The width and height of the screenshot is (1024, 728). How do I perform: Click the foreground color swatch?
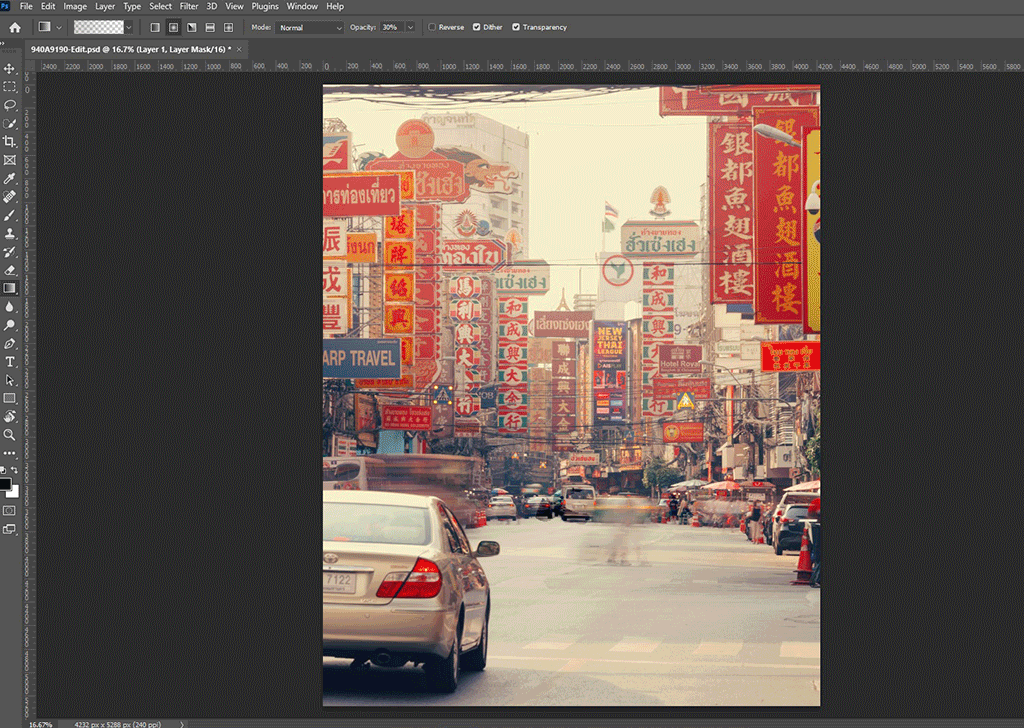pyautogui.click(x=6, y=484)
